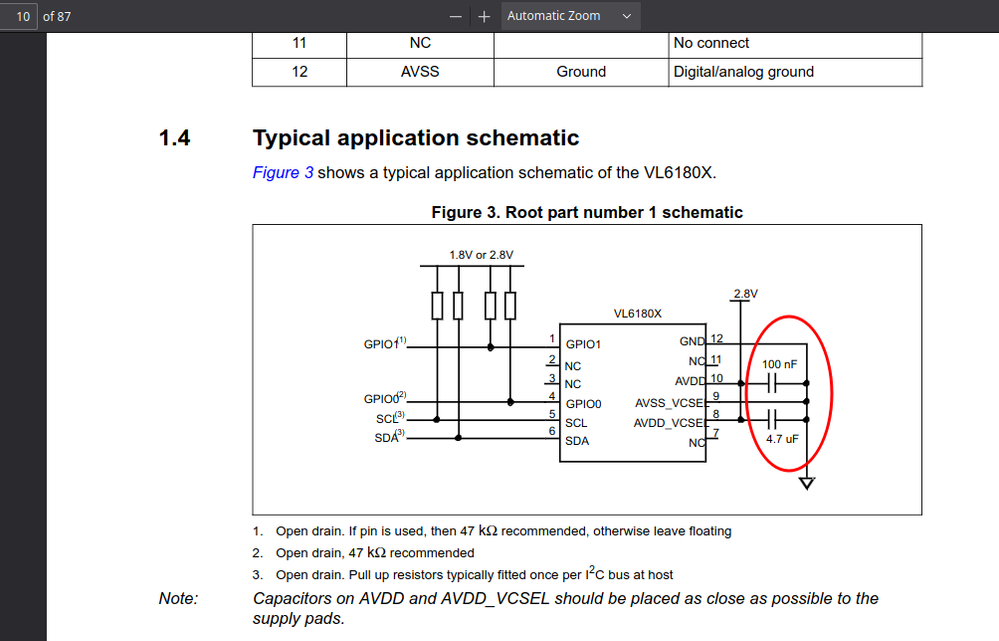
Task: Click the GPIO0 pin label inside chip
Action: tap(583, 404)
